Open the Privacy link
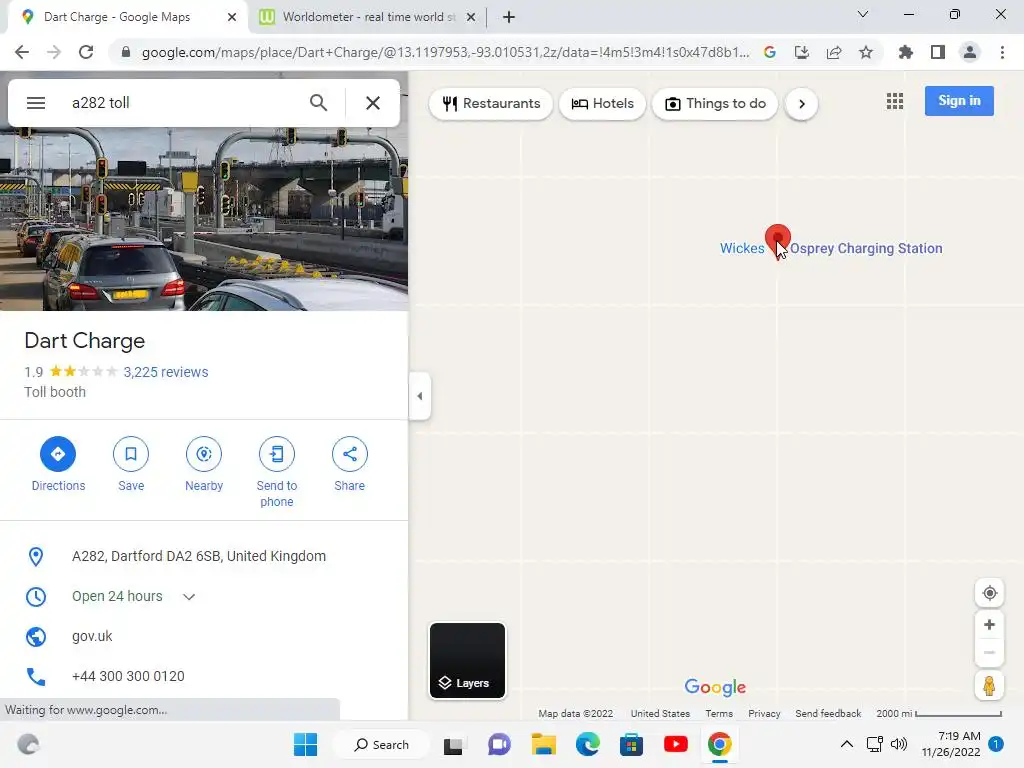The width and height of the screenshot is (1024, 768). 764,714
